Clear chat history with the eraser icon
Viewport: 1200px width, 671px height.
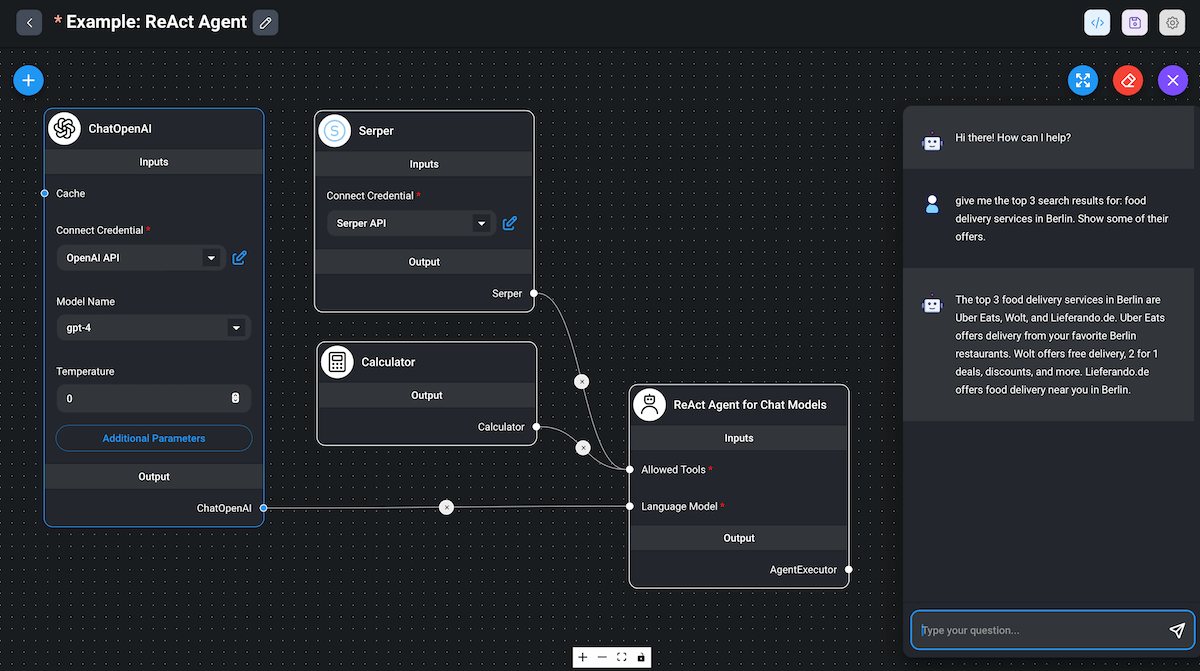pos(1127,80)
